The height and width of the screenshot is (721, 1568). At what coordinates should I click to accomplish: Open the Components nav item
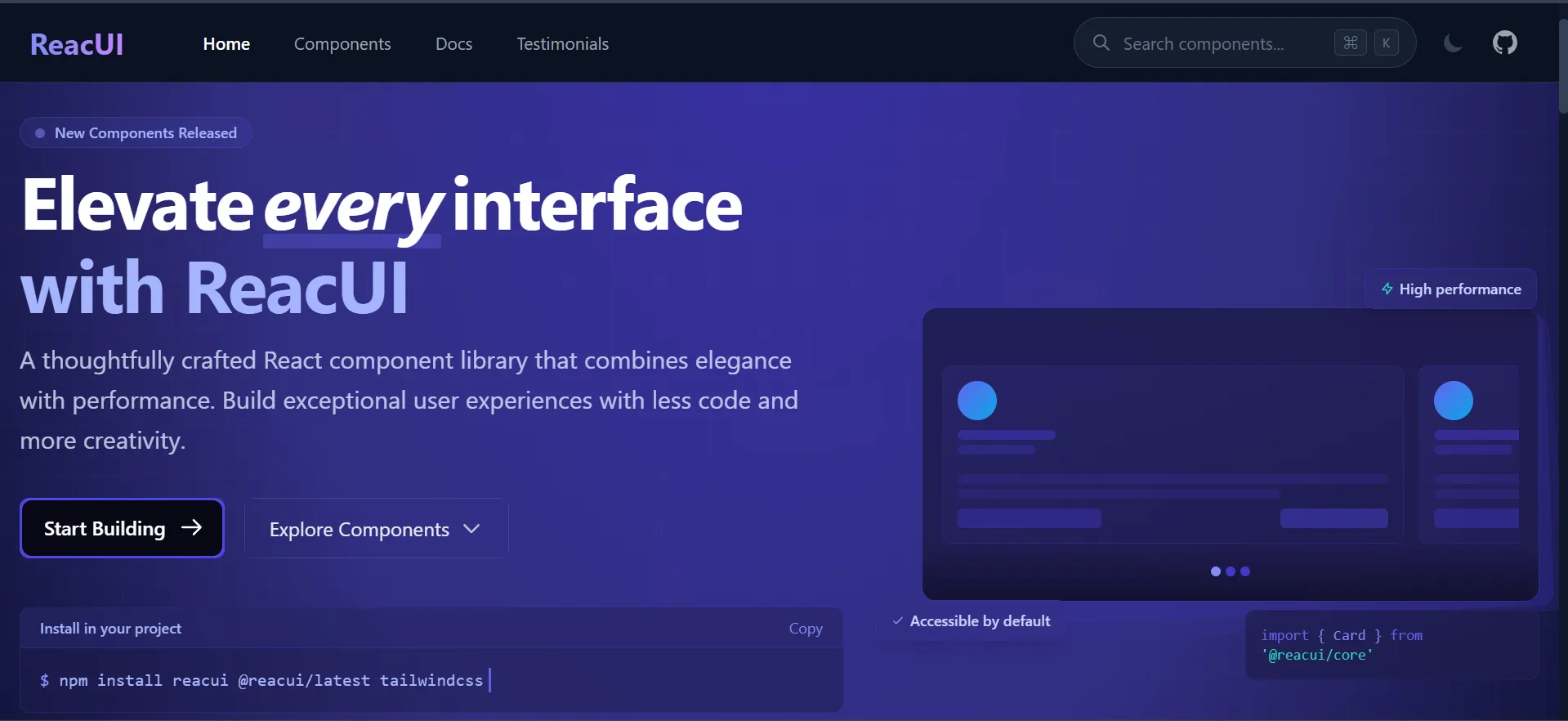pos(342,44)
